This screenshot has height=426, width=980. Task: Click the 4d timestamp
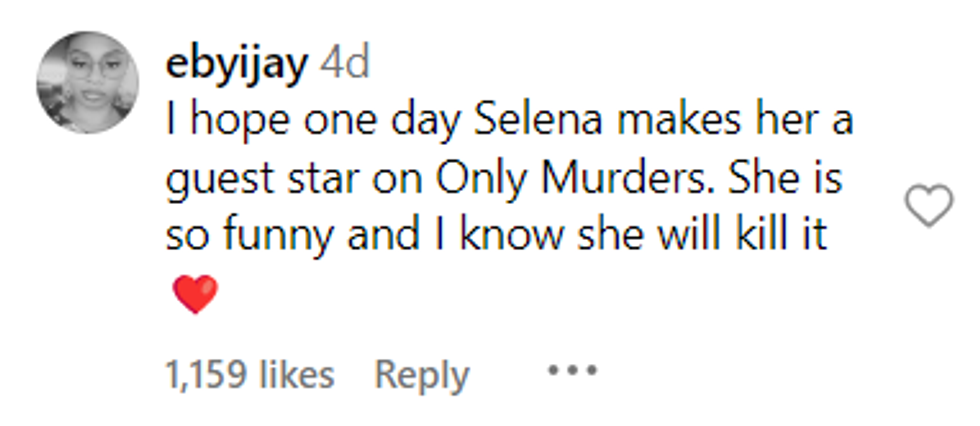[x=345, y=64]
